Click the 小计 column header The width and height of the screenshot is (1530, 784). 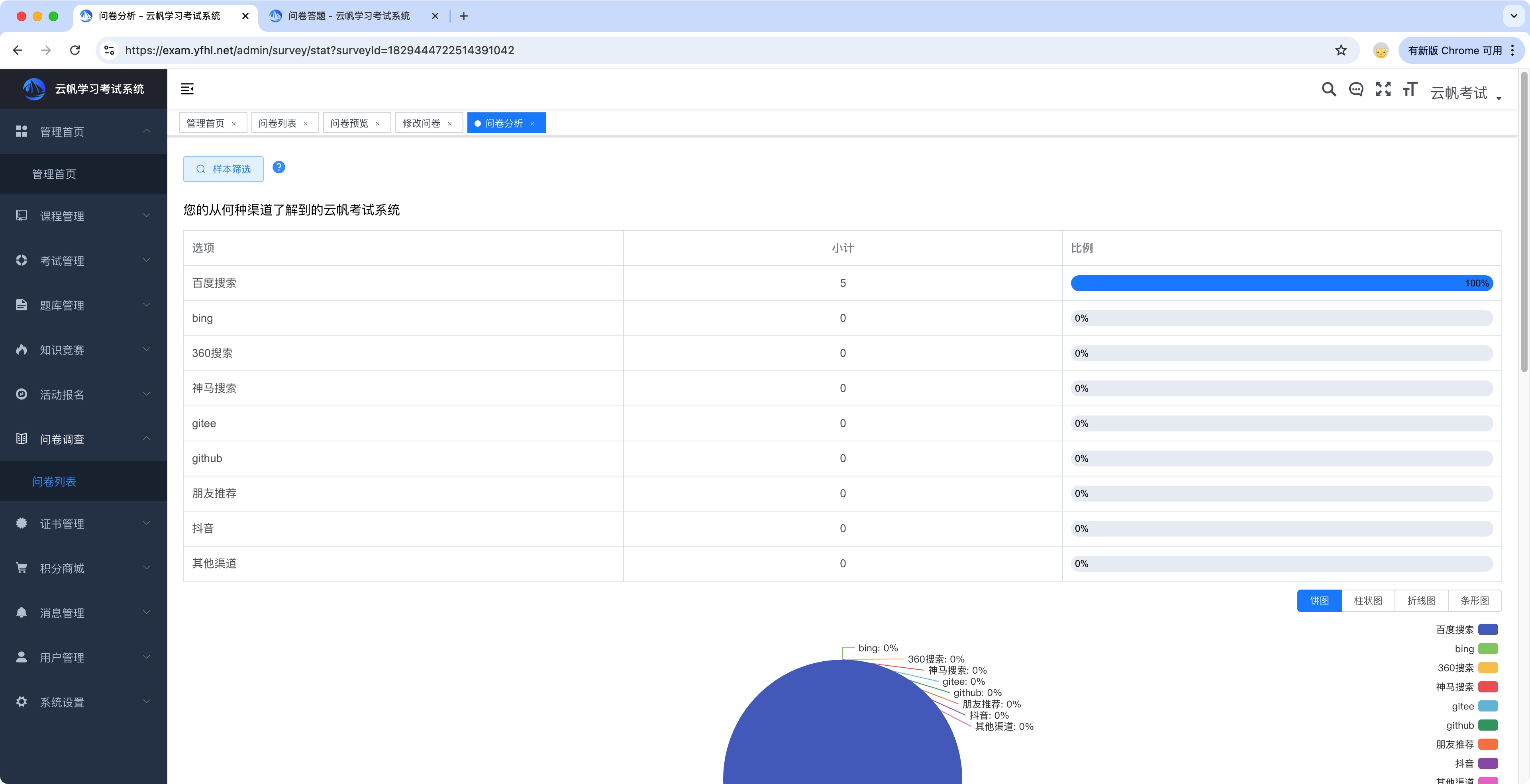pos(842,248)
